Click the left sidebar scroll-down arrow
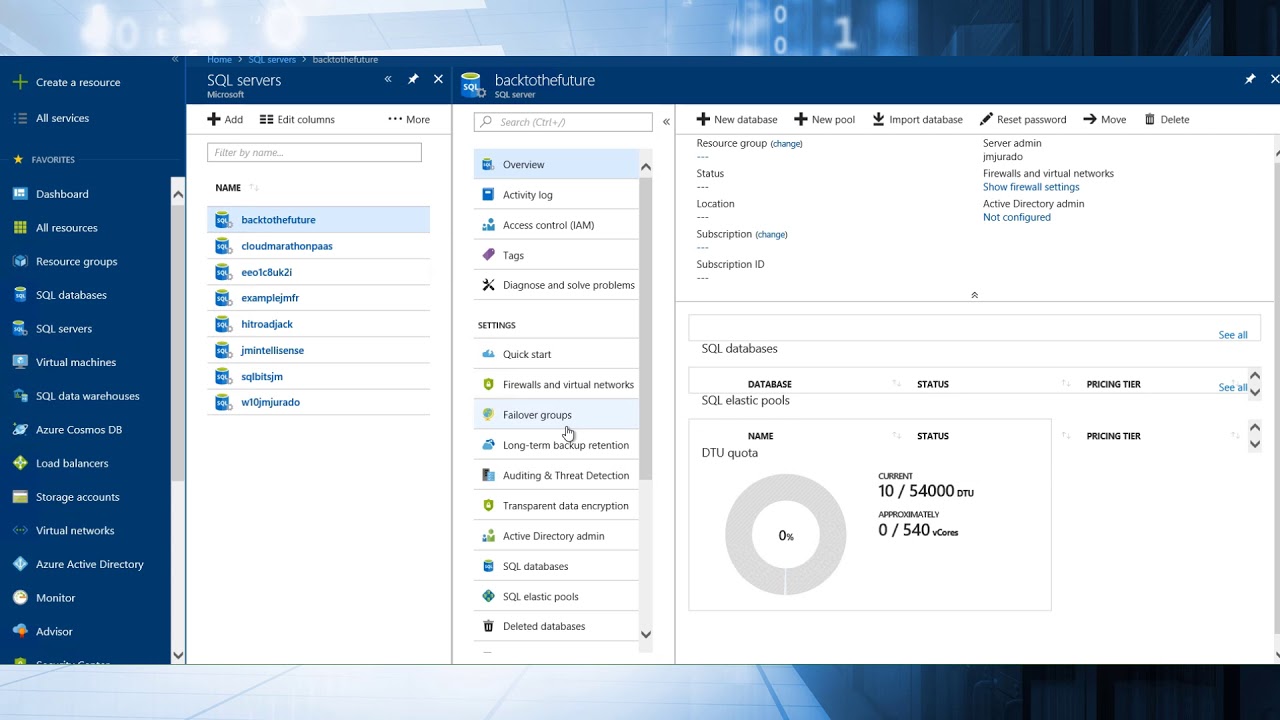The height and width of the screenshot is (720, 1280). pos(178,656)
